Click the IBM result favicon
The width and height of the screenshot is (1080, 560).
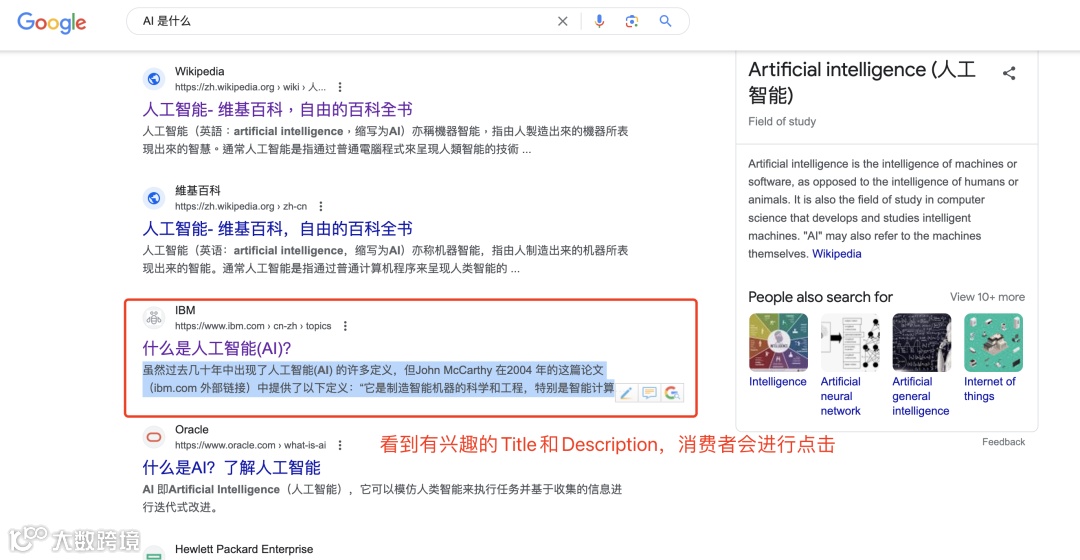(154, 318)
